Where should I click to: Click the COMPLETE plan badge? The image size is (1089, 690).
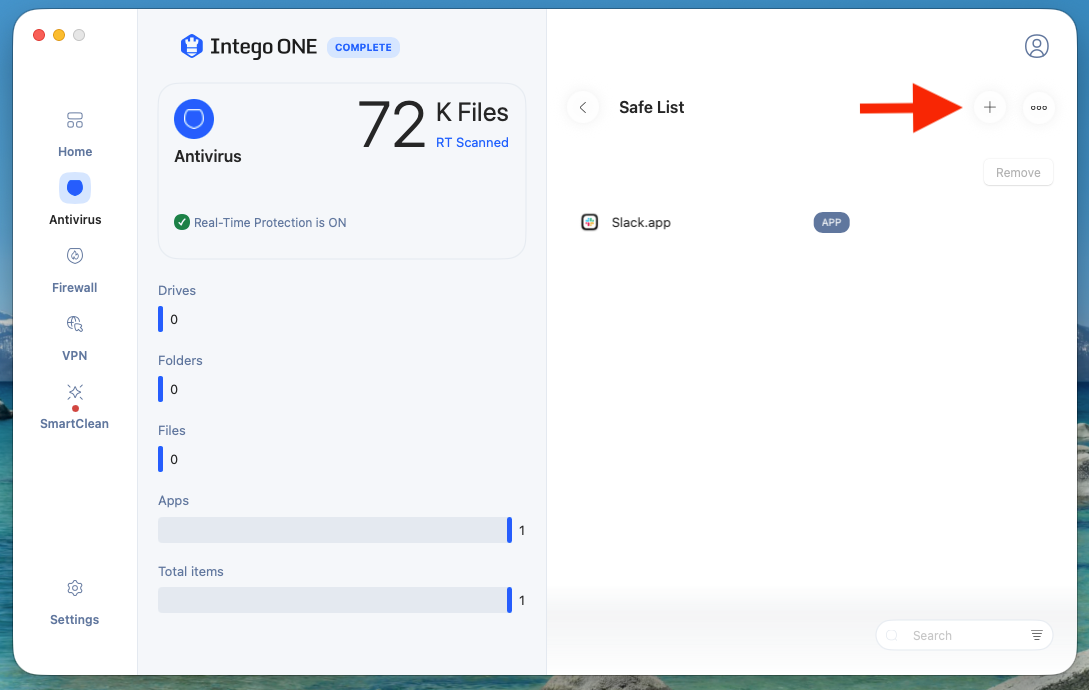[x=363, y=47]
